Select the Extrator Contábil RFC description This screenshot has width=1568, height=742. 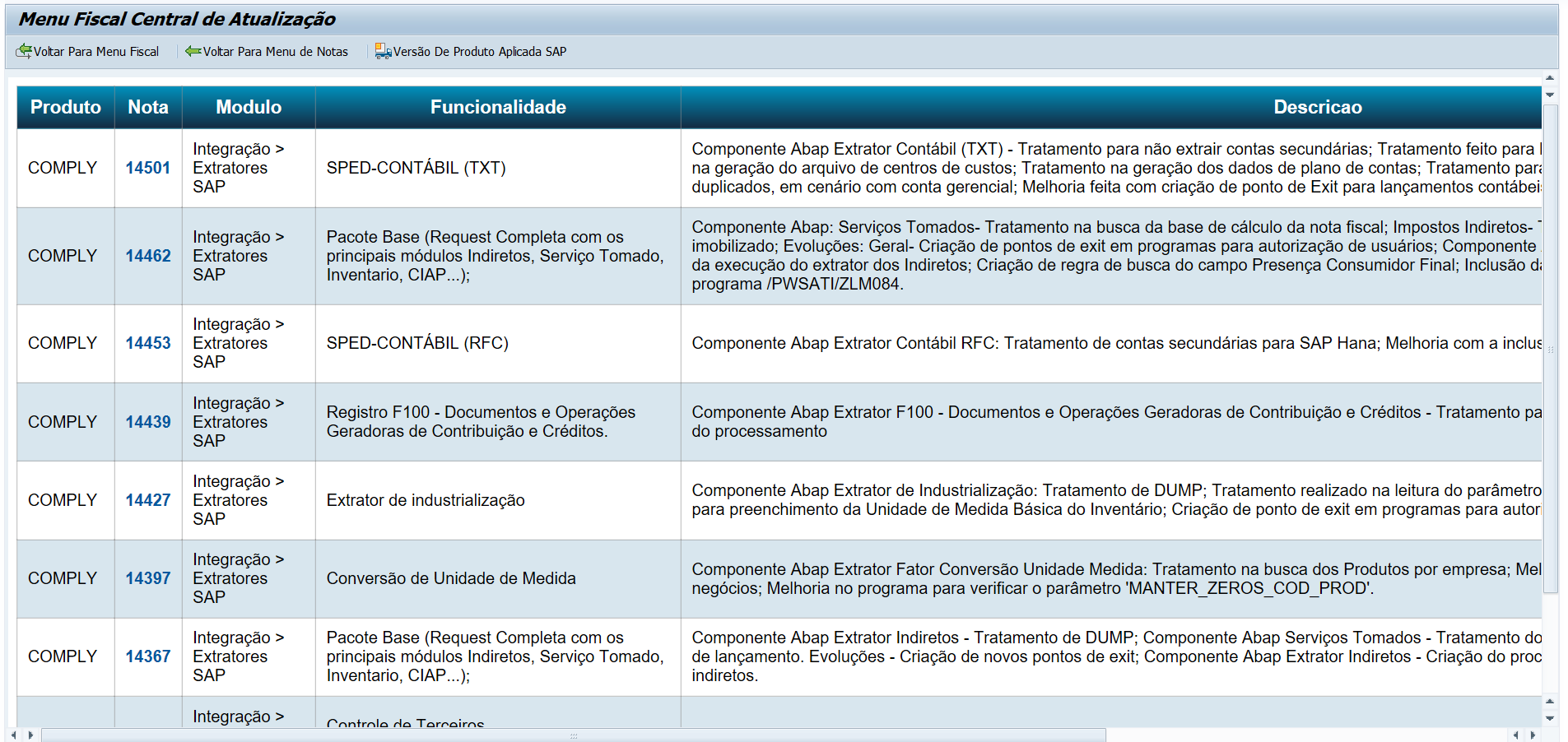click(1111, 343)
